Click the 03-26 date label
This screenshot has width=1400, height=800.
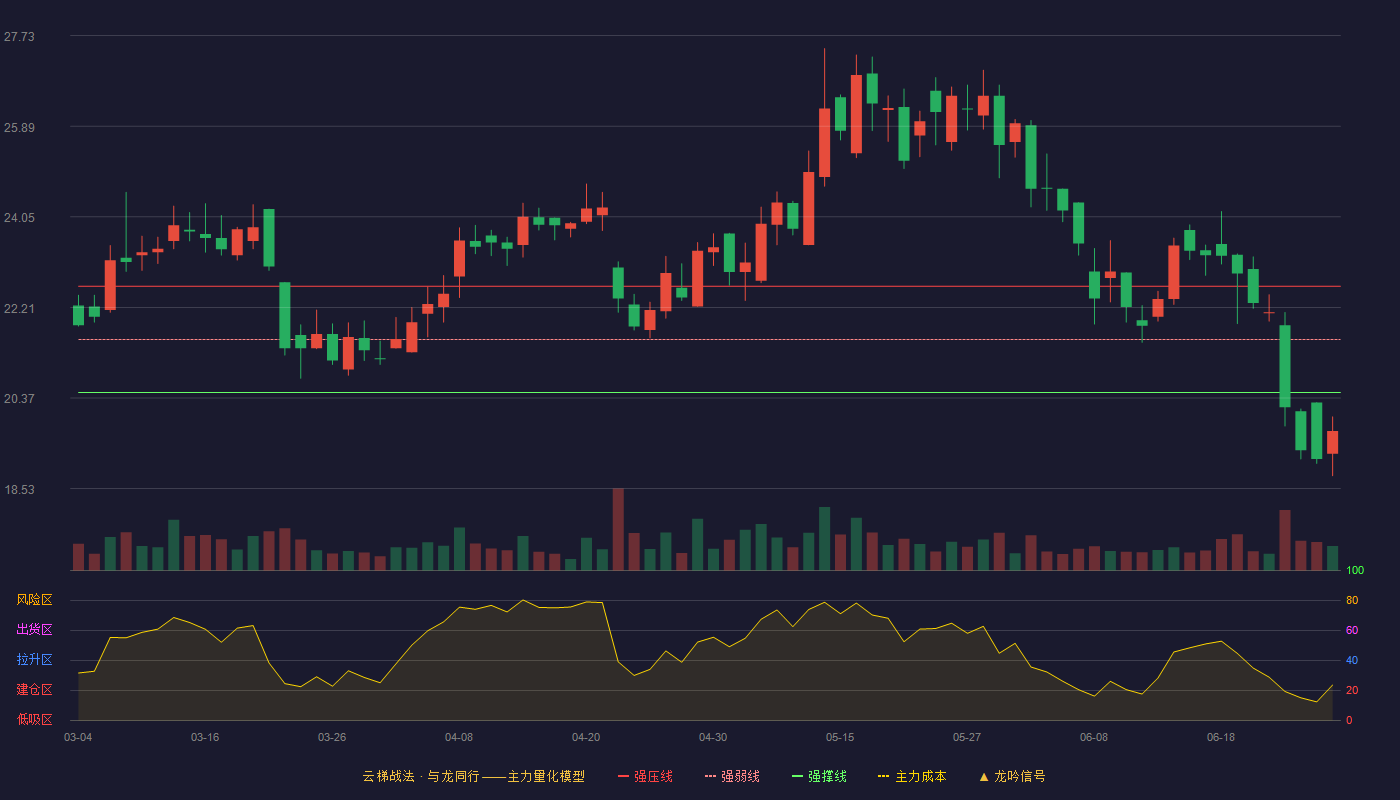point(332,737)
